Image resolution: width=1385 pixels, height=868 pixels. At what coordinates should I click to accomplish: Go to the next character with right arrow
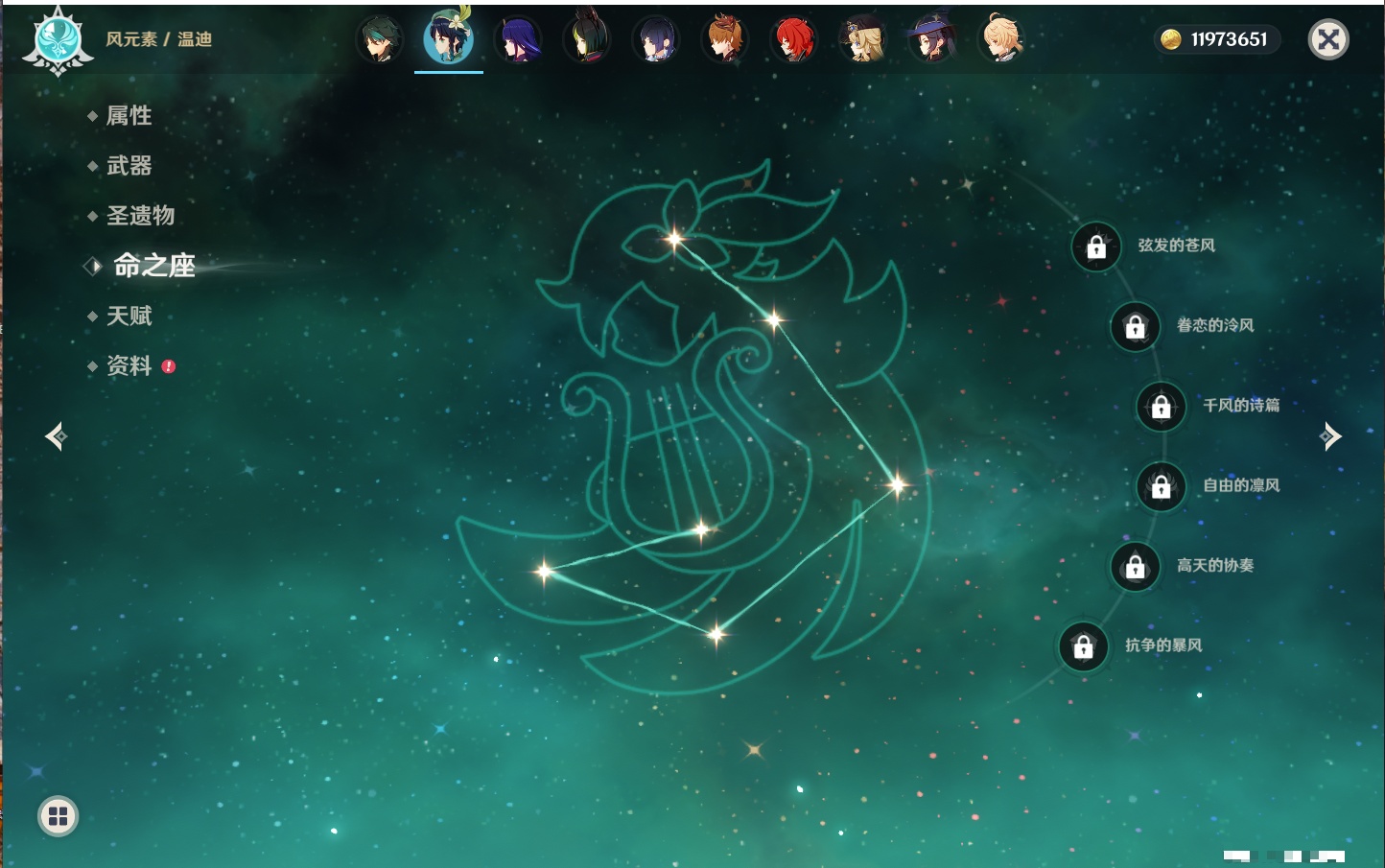point(1330,436)
